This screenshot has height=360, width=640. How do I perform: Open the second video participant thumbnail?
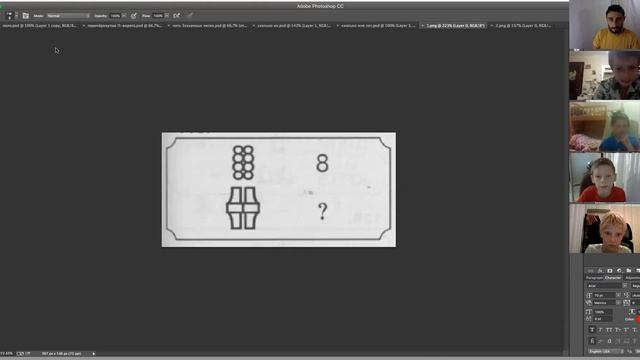point(604,75)
